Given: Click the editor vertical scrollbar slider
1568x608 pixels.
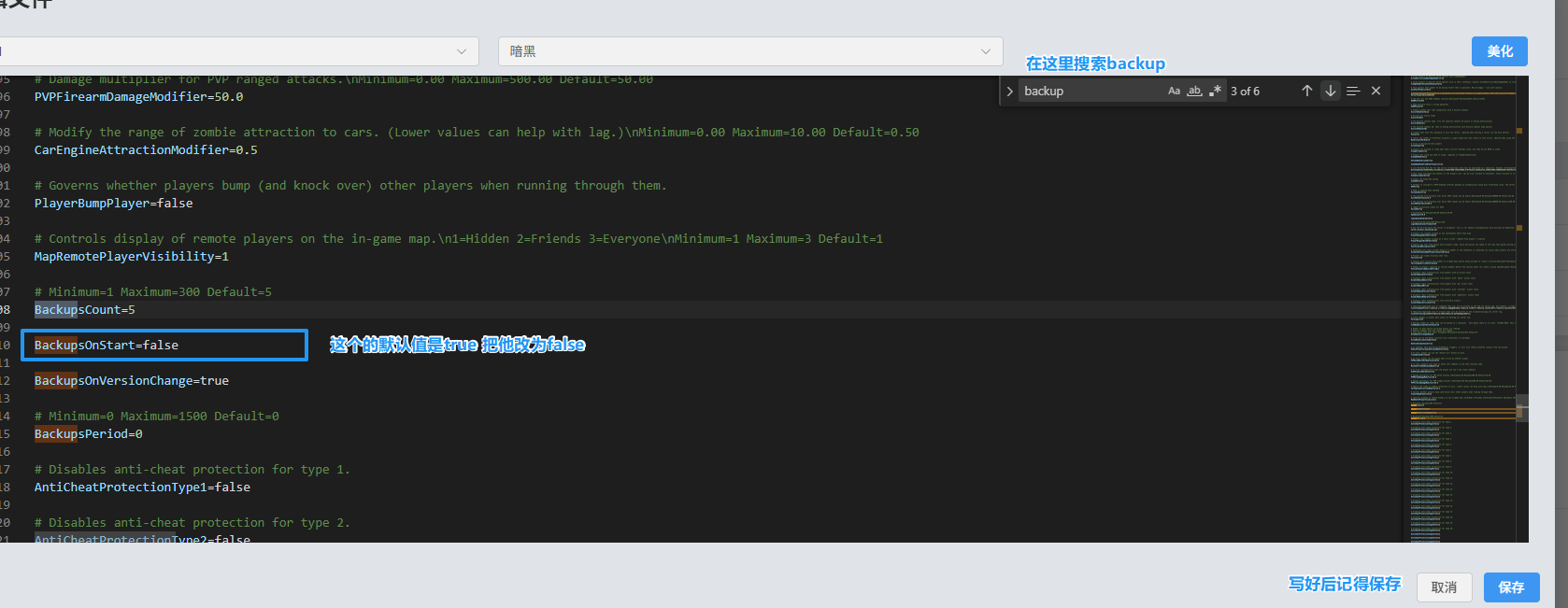Looking at the screenshot, I should tap(1522, 409).
